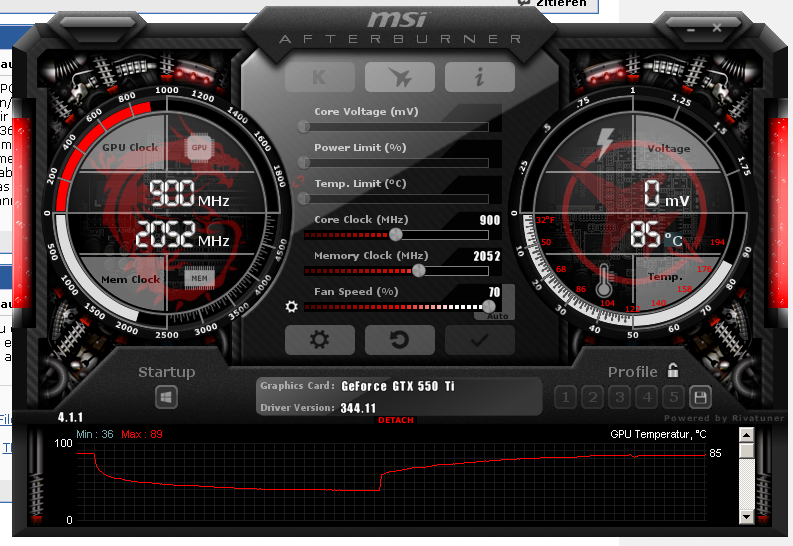Toggle Windows startup icon under Startup
The image size is (793, 546).
[x=166, y=397]
